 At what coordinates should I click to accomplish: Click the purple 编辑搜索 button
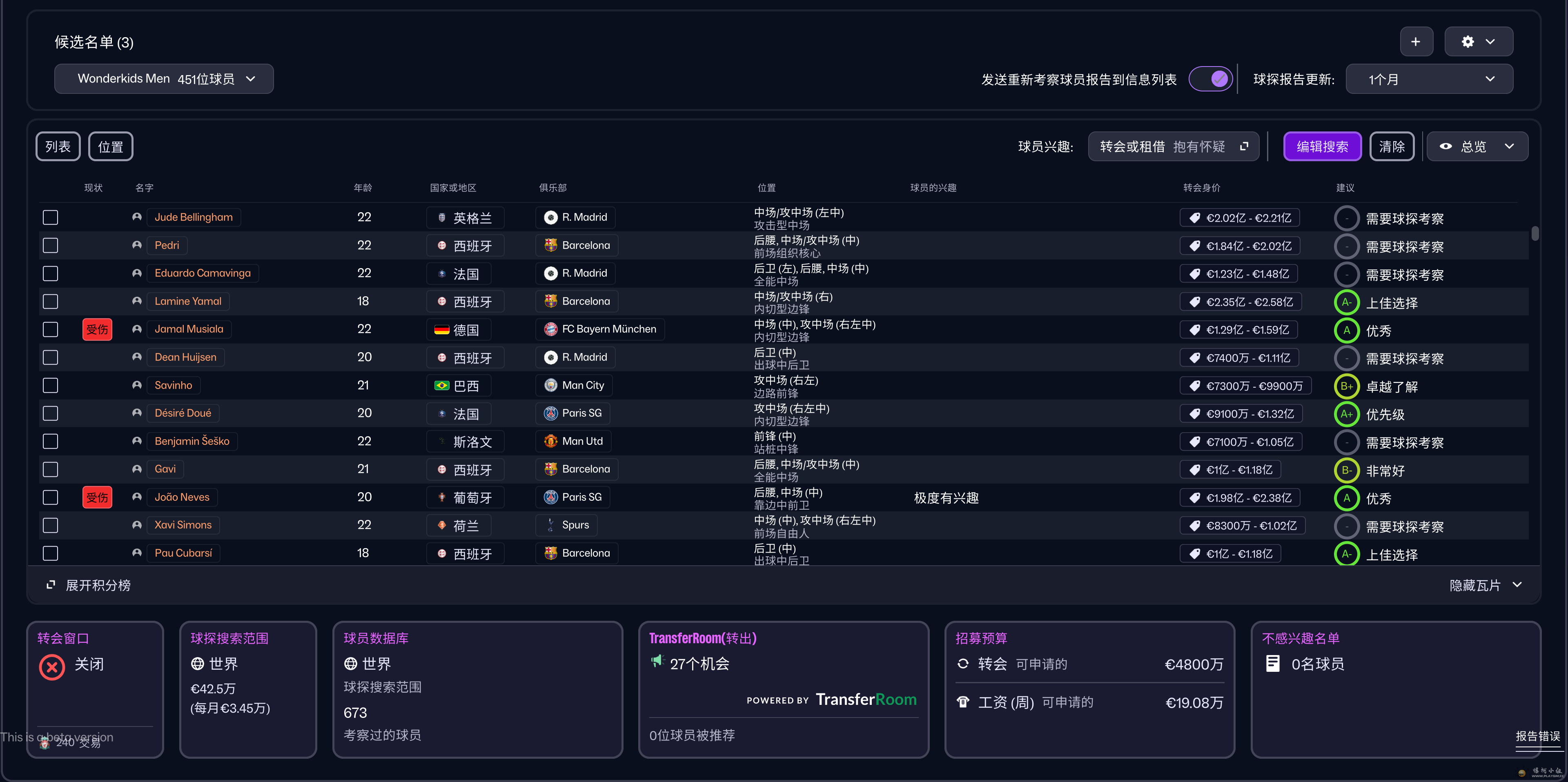click(x=1322, y=147)
